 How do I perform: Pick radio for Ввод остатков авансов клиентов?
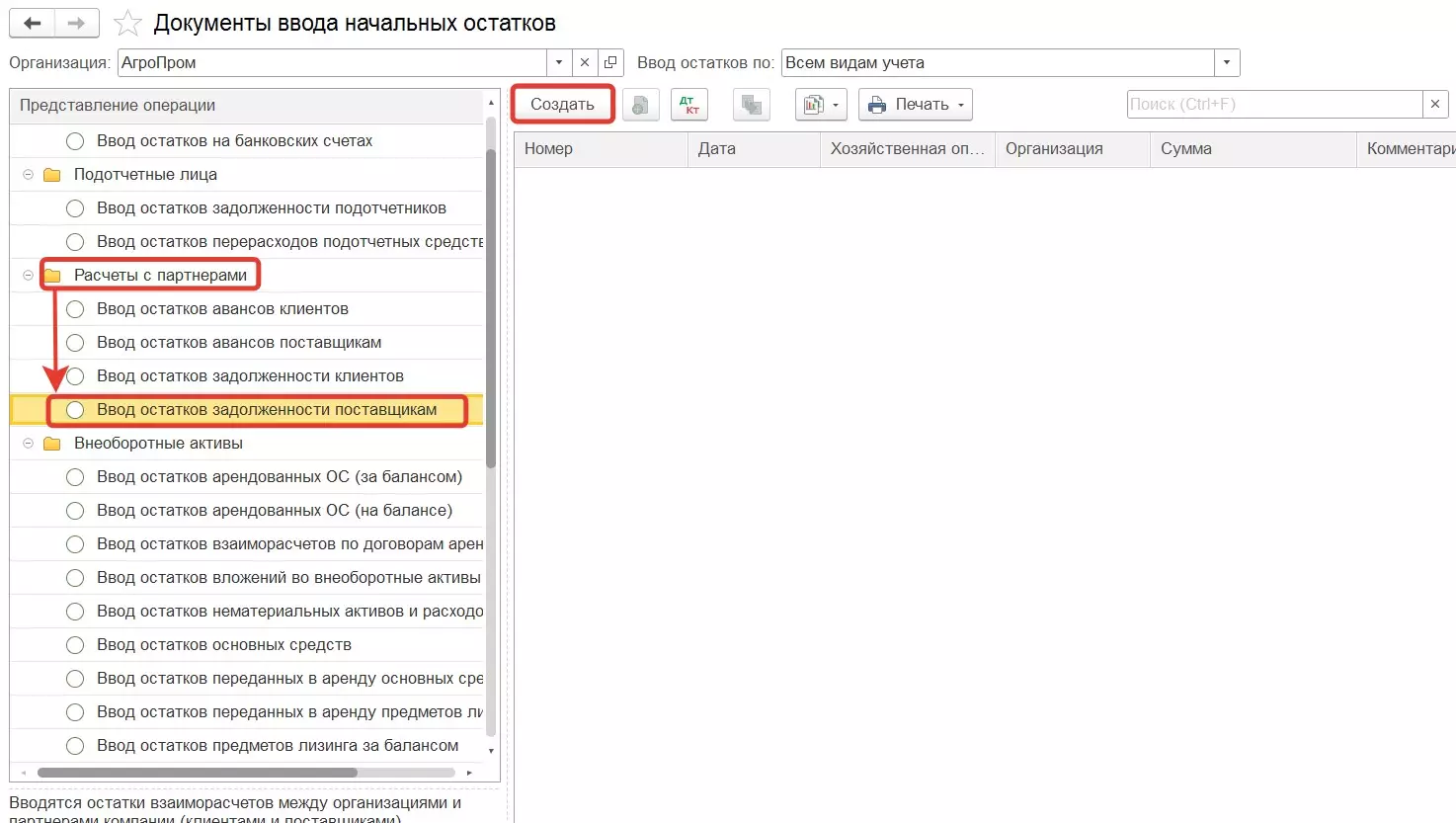click(x=75, y=309)
